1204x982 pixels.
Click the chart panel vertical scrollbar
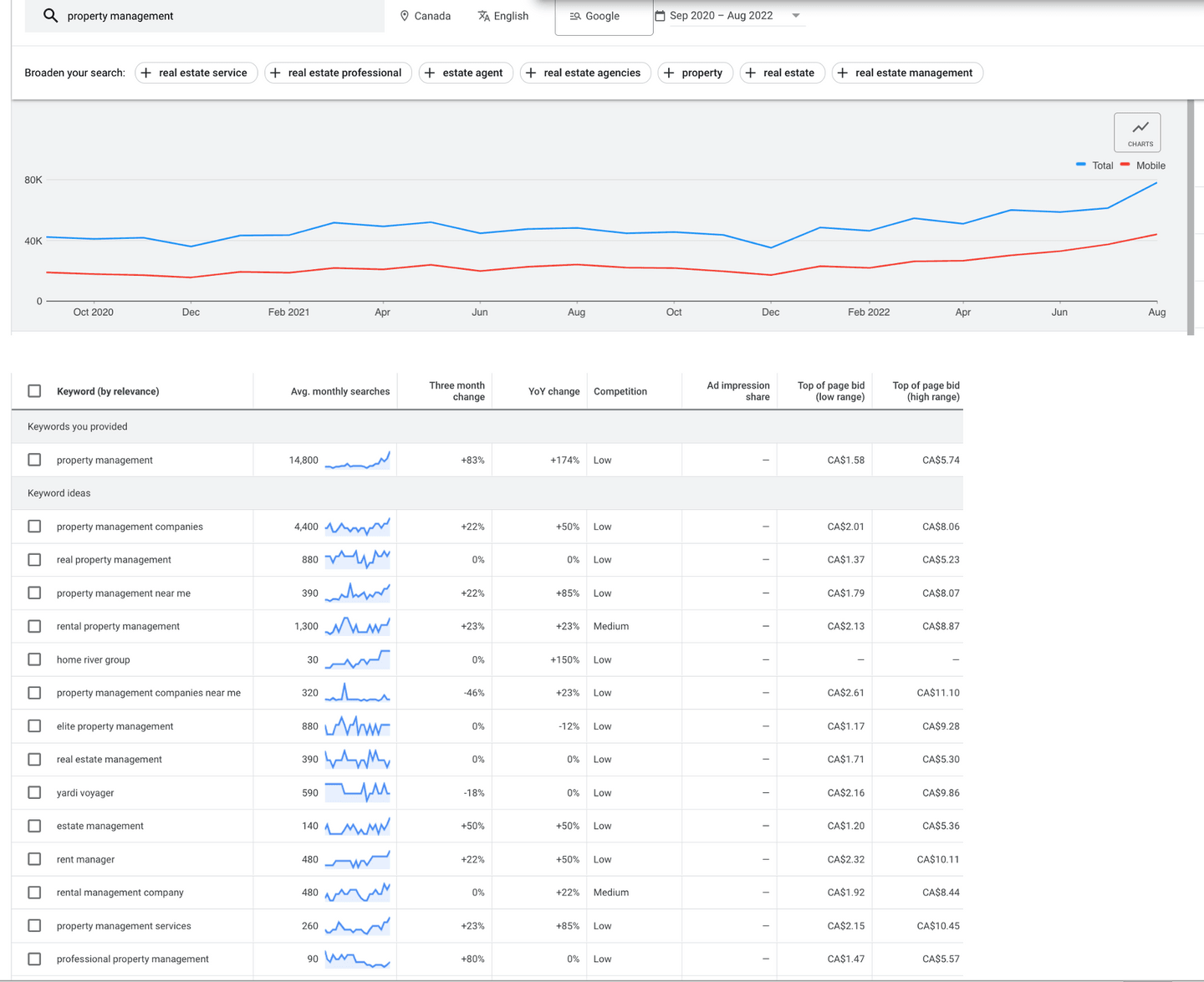coord(1191,217)
